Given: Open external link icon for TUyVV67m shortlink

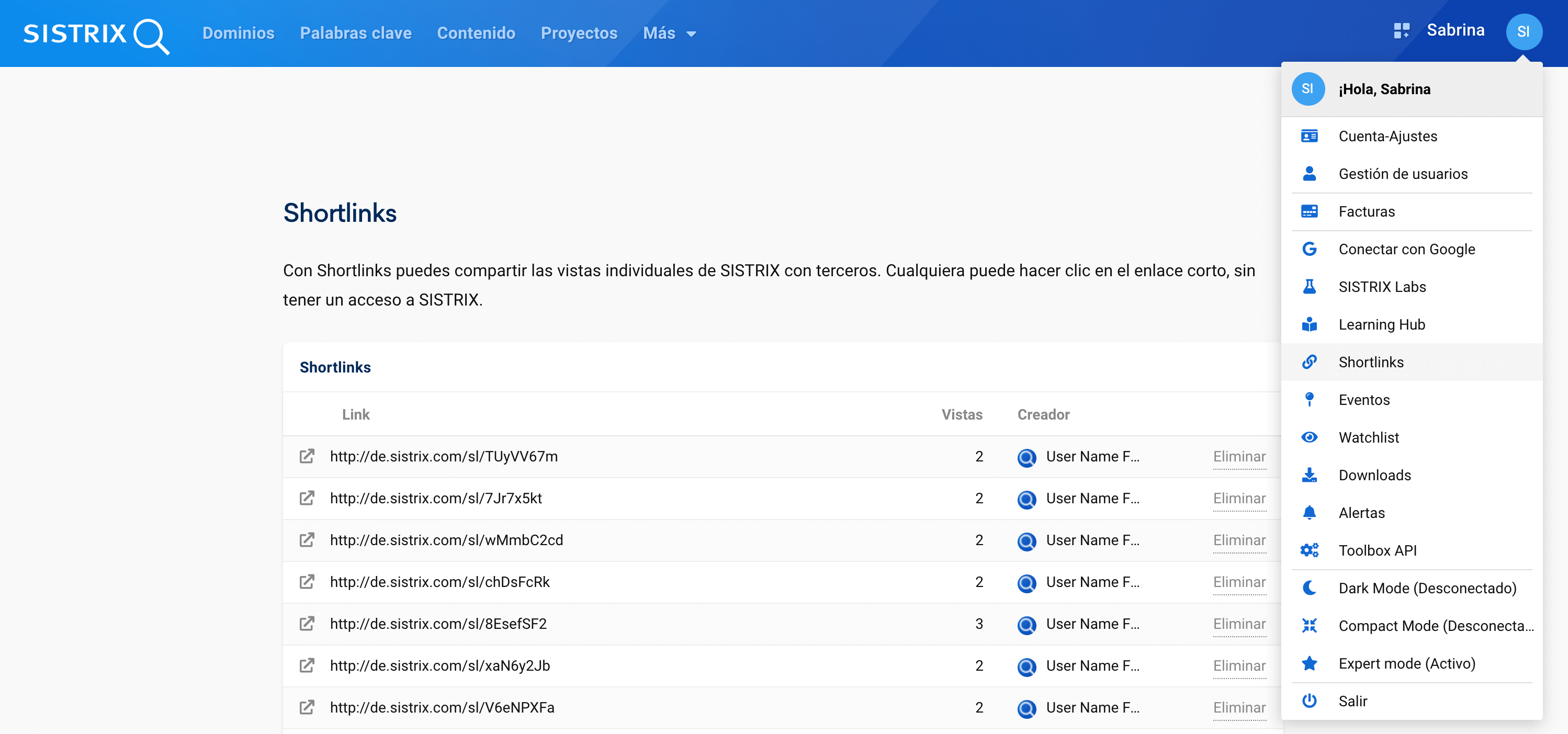Looking at the screenshot, I should coord(307,457).
